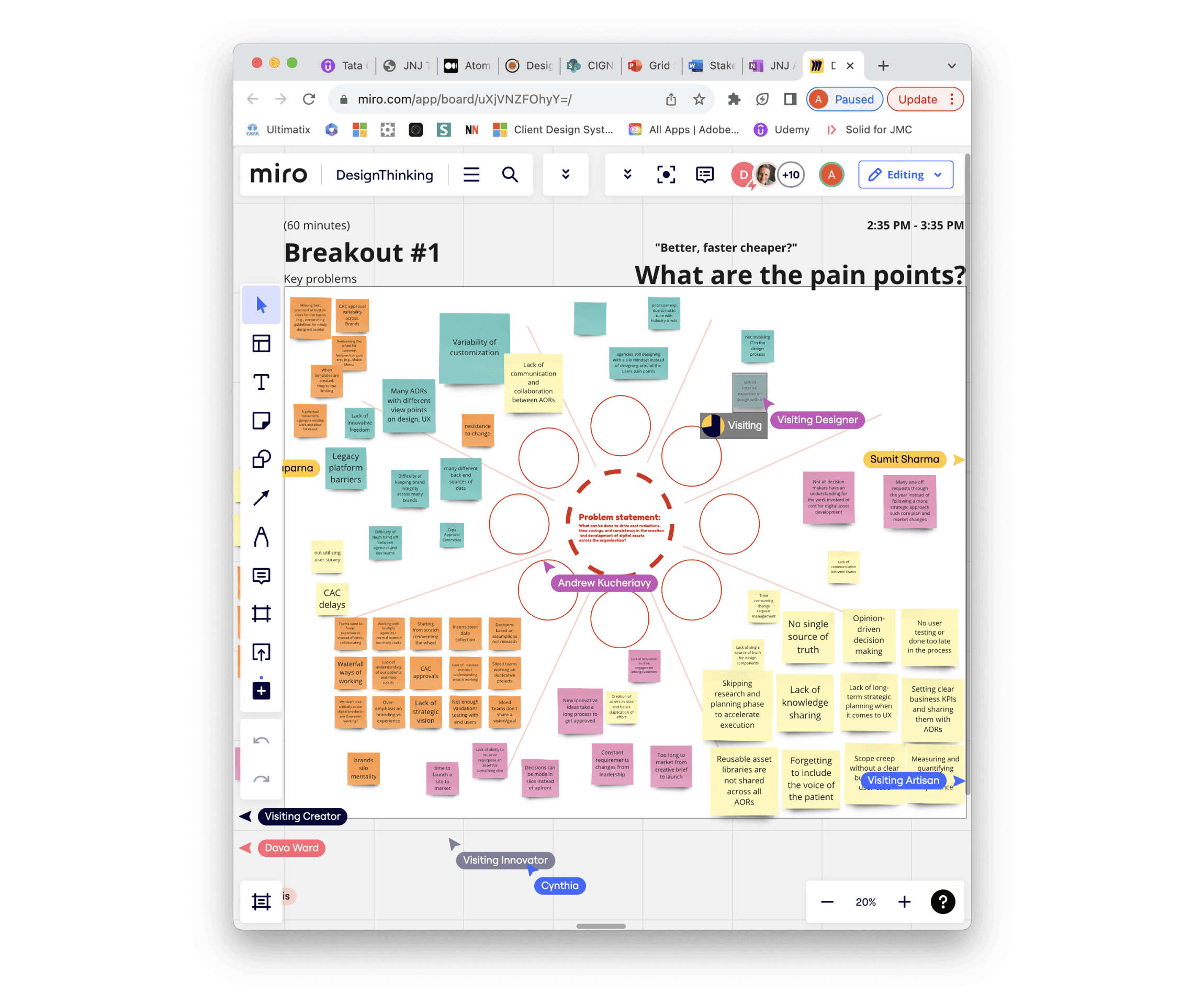The height and width of the screenshot is (1005, 1204).
Task: Click the miro logo
Action: tap(279, 174)
